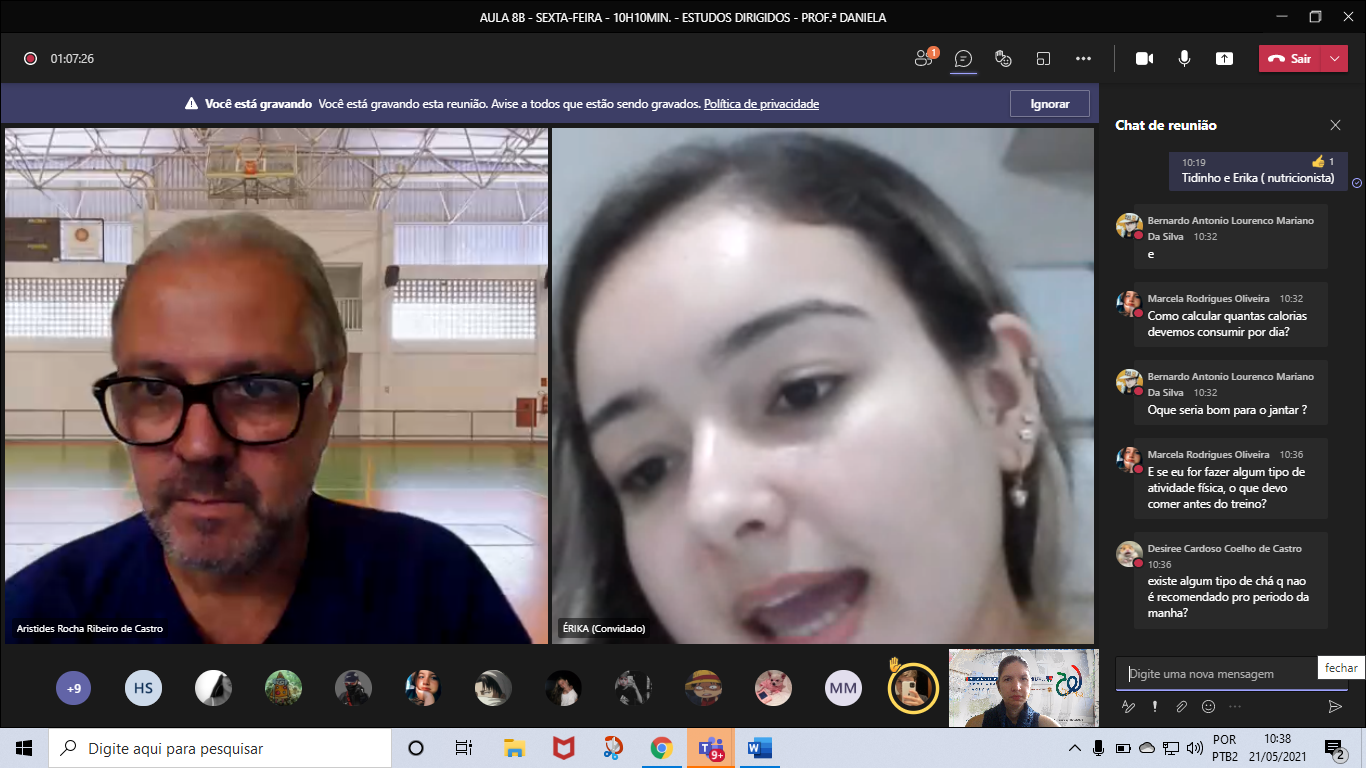Image resolution: width=1366 pixels, height=768 pixels.
Task: Click the share content tray icon
Action: coord(1224,59)
